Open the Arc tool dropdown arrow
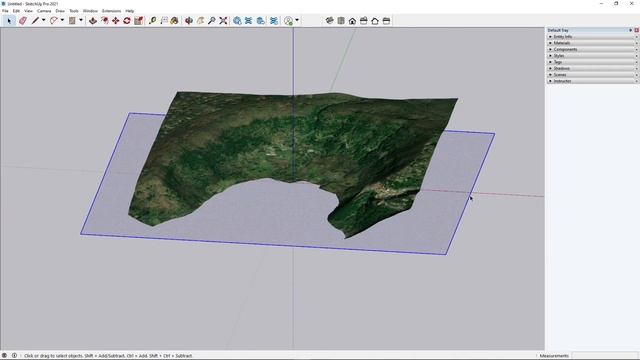Screen dimensions: 640x360 pos(62,20)
